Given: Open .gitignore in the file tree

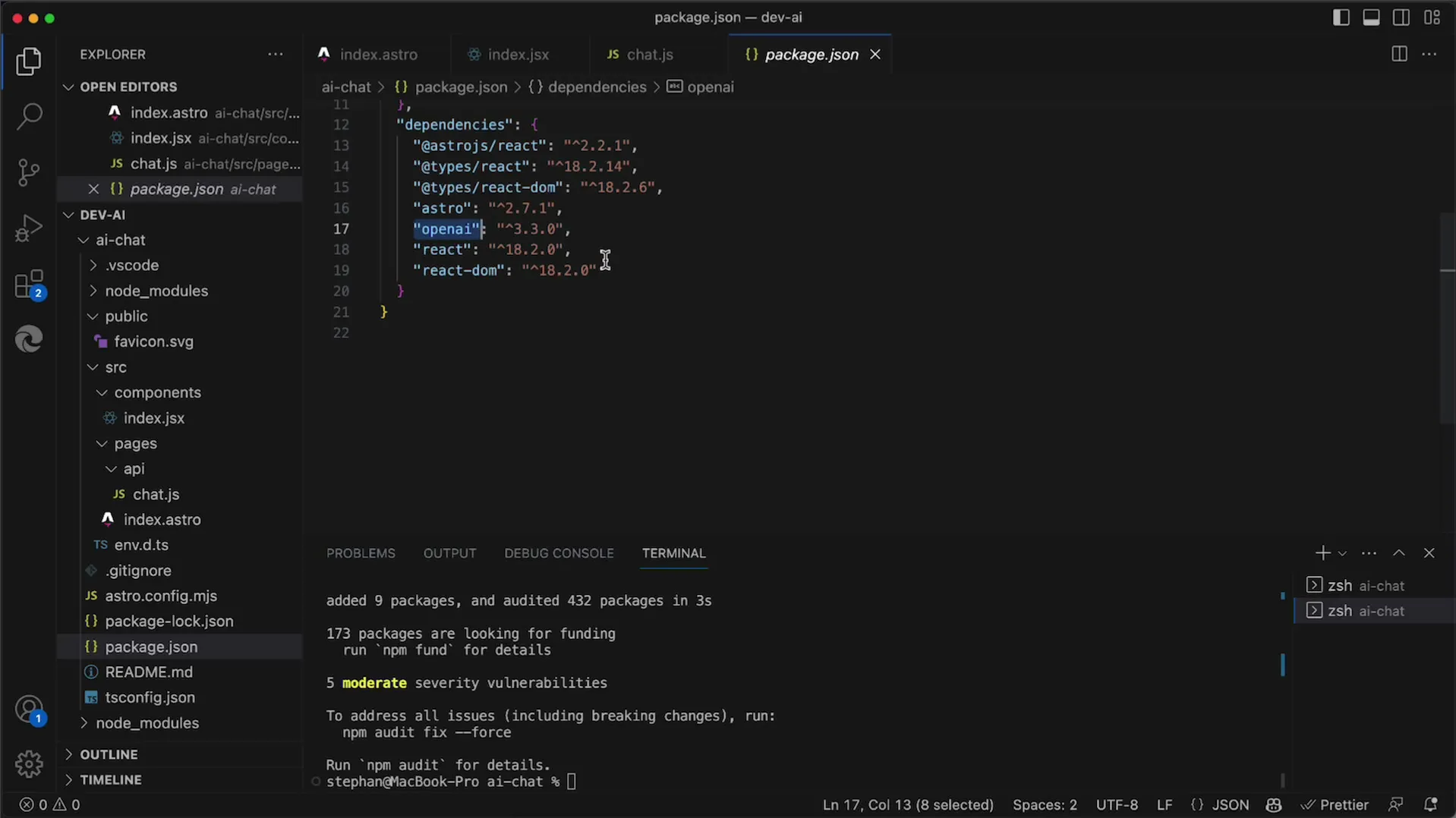Looking at the screenshot, I should (x=138, y=571).
